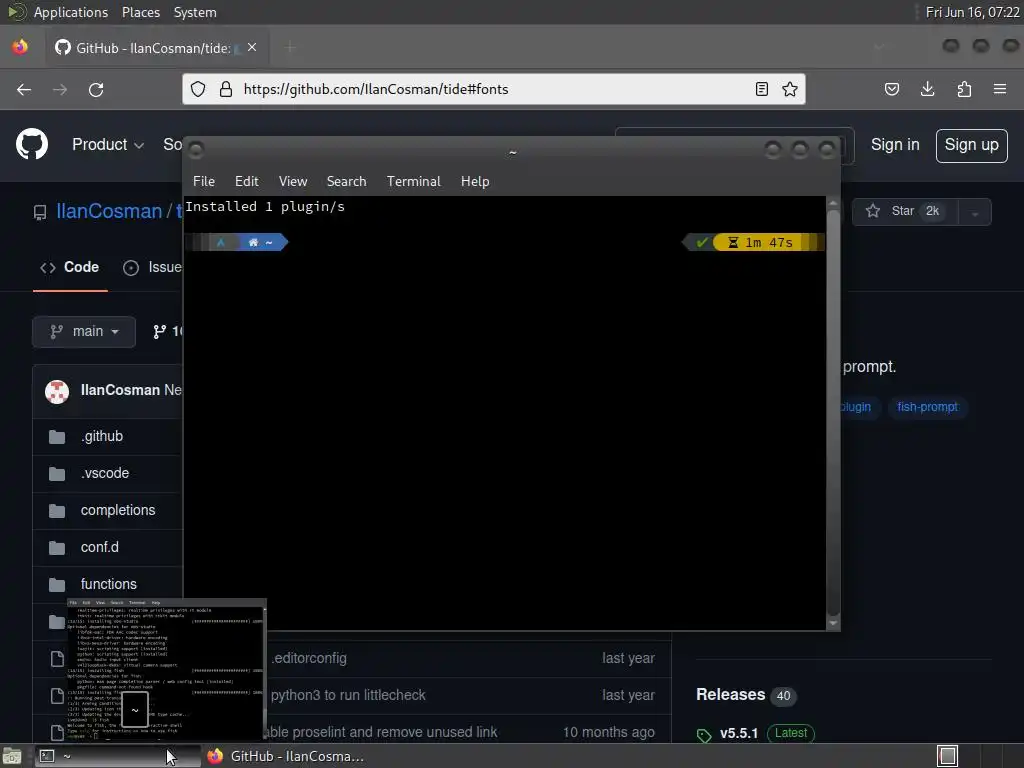The height and width of the screenshot is (768, 1024).
Task: Open the Places menu in the top panel
Action: [140, 12]
